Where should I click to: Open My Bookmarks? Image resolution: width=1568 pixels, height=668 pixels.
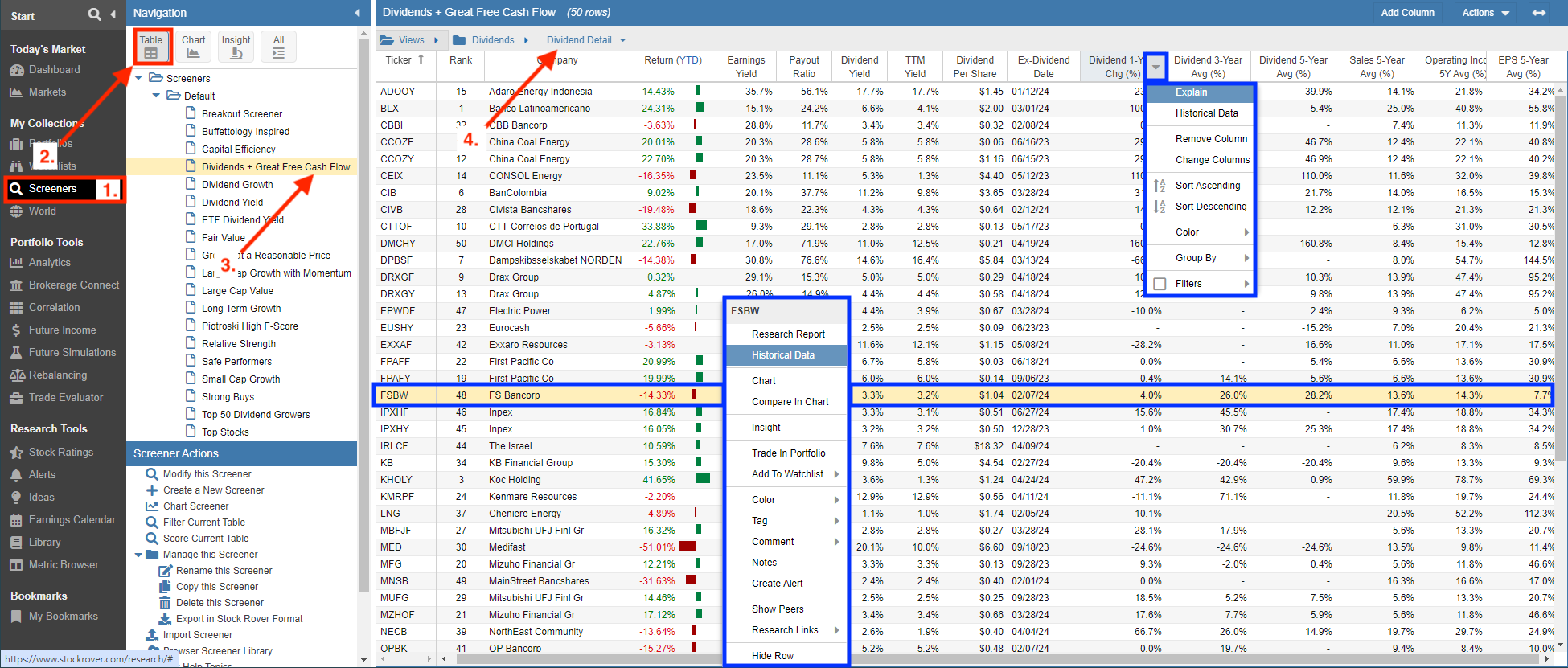pos(64,616)
